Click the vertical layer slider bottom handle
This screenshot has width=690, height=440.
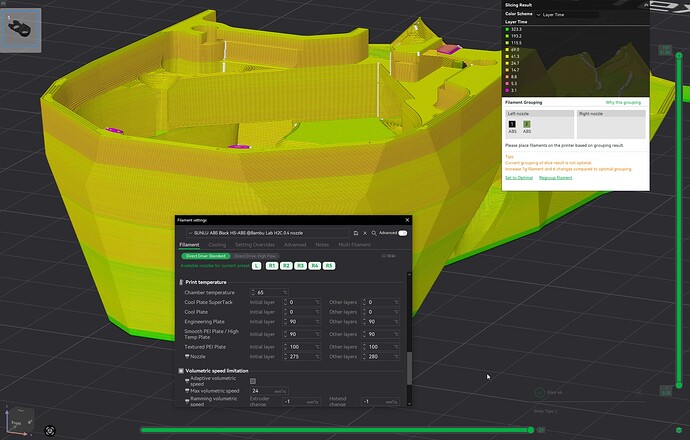(x=679, y=385)
